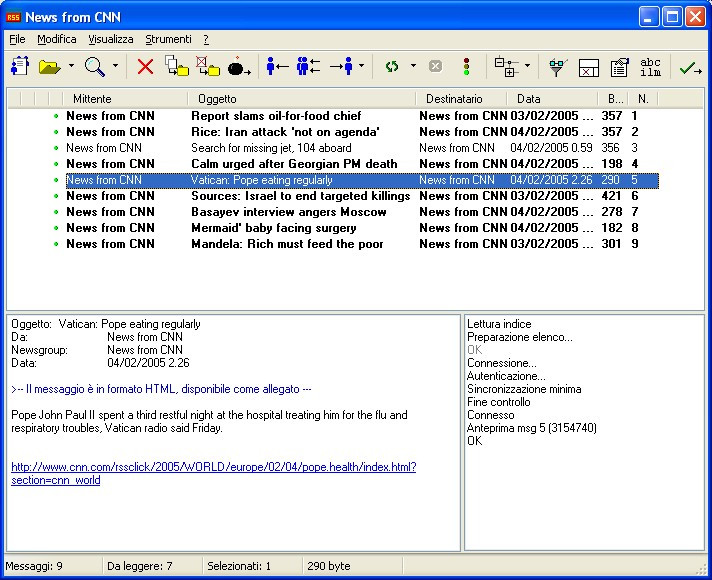This screenshot has height=580, width=712.
Task: Click the abc ilm font icon
Action: click(650, 67)
